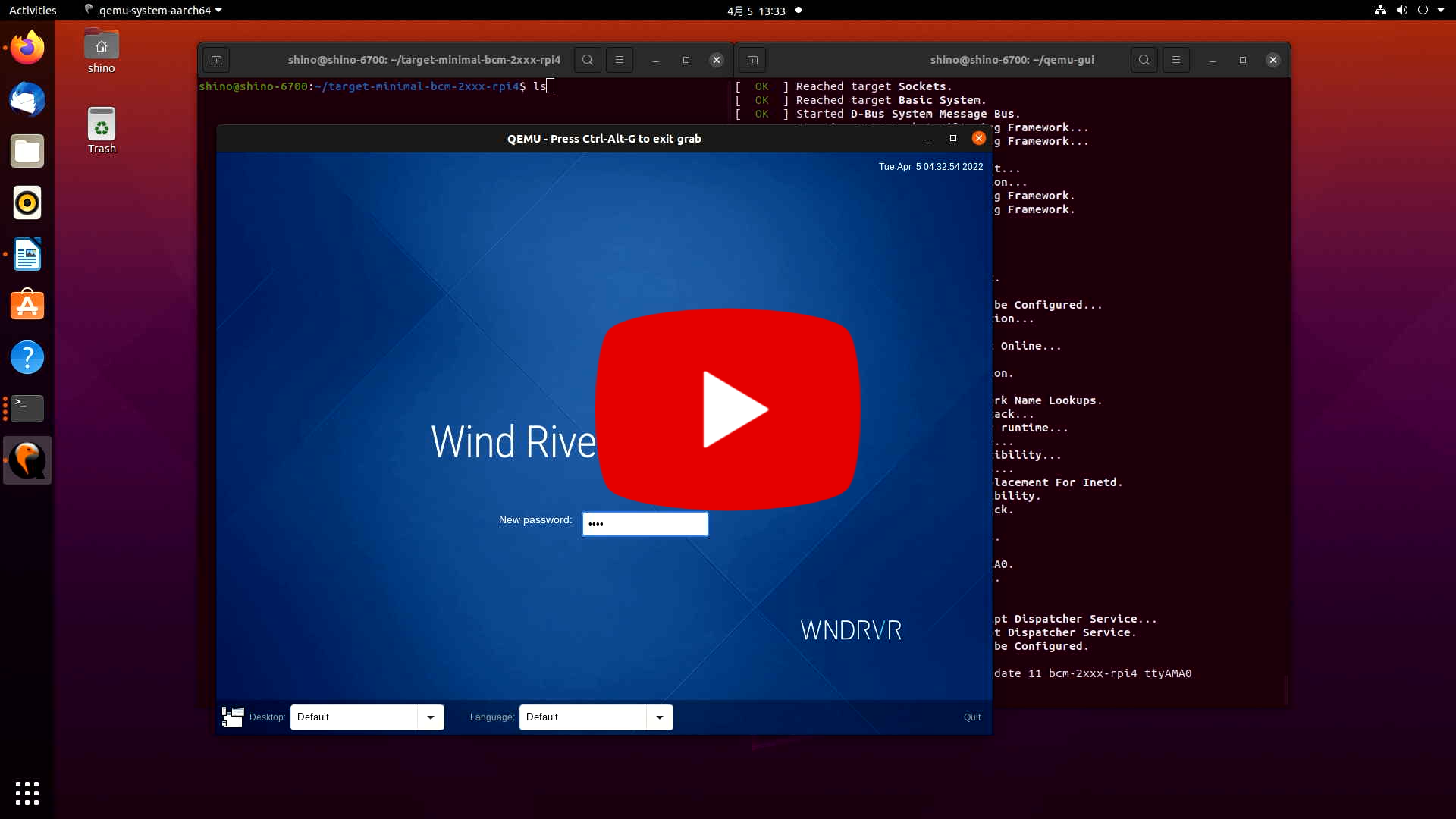
Task: Maximize the QEMU window
Action: tap(953, 138)
